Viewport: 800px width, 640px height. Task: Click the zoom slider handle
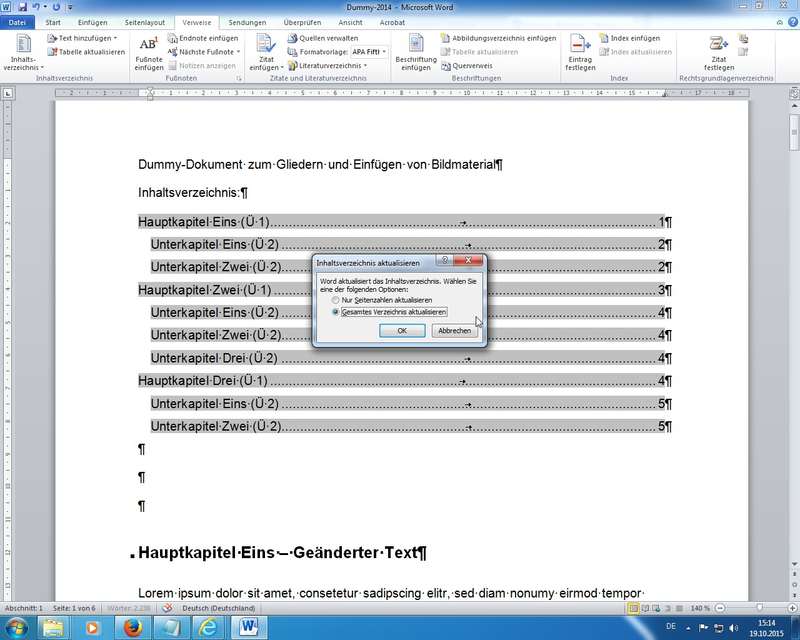pyautogui.click(x=760, y=607)
